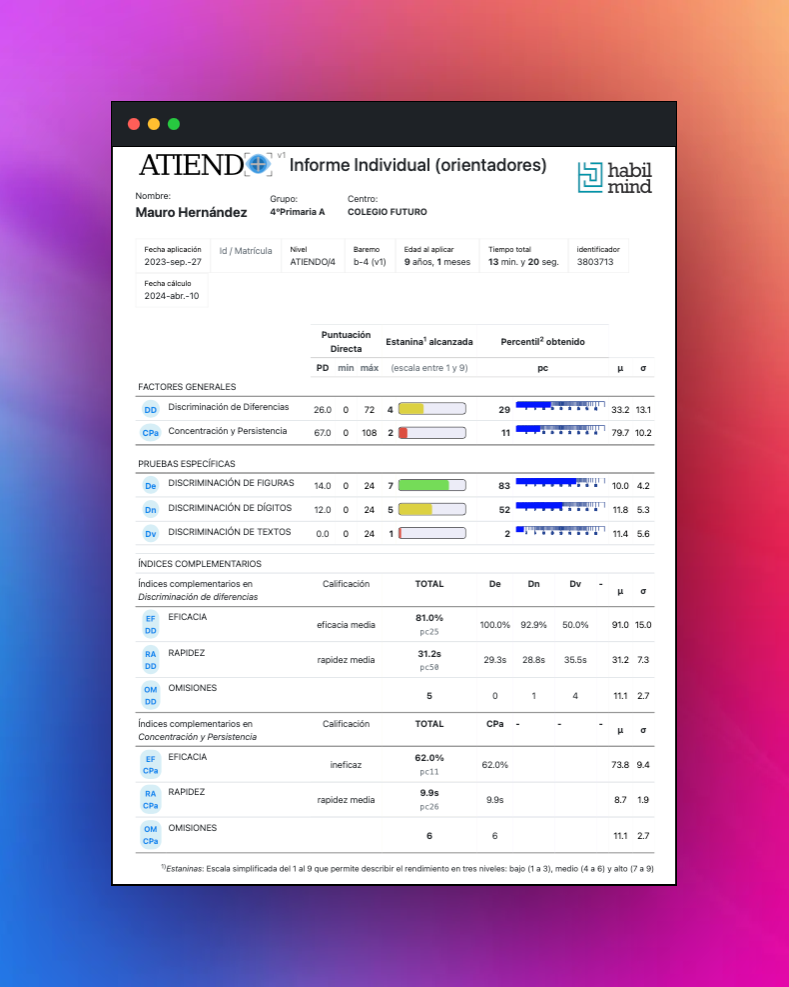The width and height of the screenshot is (789, 987).
Task: Click the PRUEBAS ESPECÍFICAS section heading
Action: point(186,464)
